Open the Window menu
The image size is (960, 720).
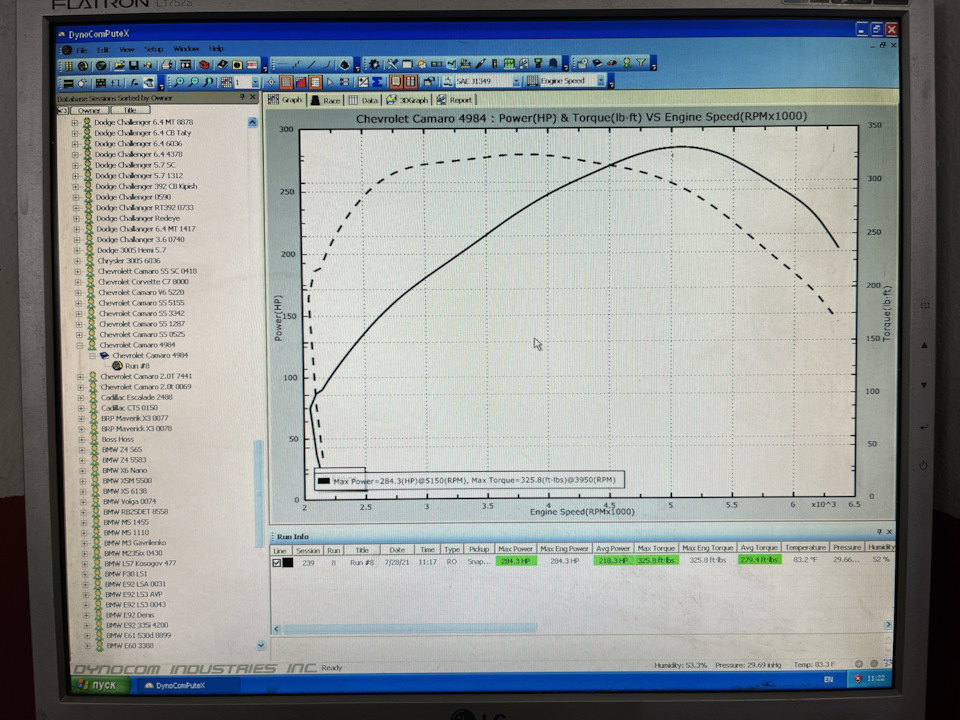click(186, 48)
